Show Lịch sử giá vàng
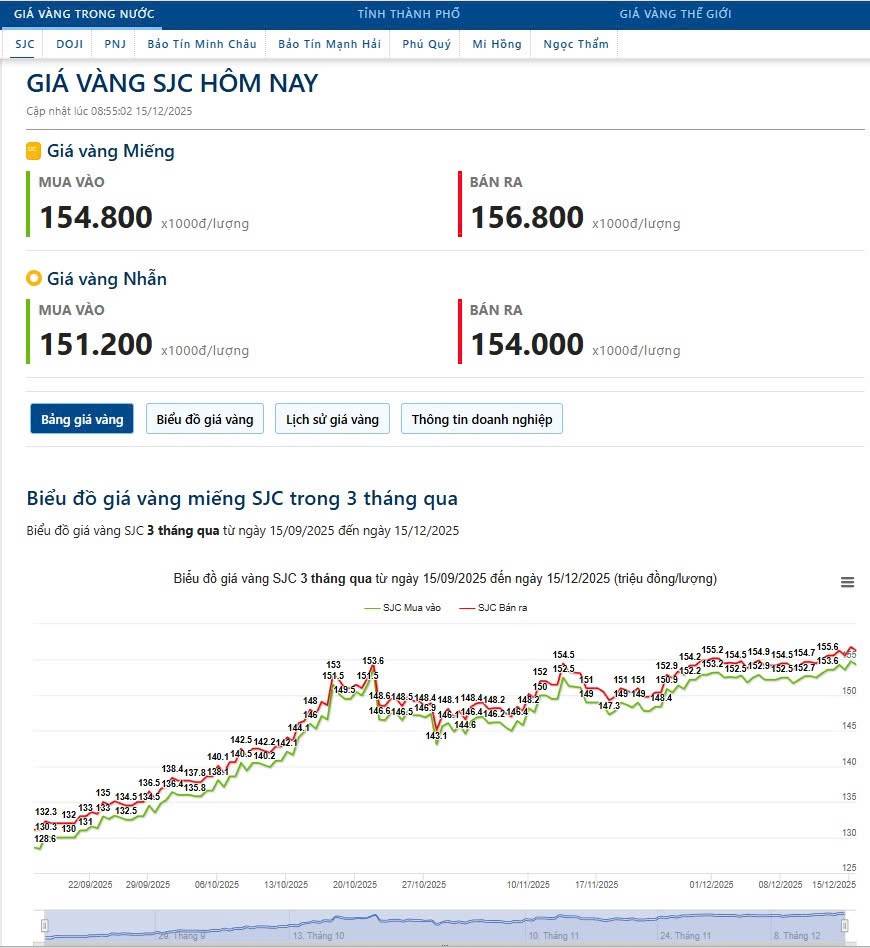Viewport: 870px width, 948px height. coord(332,419)
